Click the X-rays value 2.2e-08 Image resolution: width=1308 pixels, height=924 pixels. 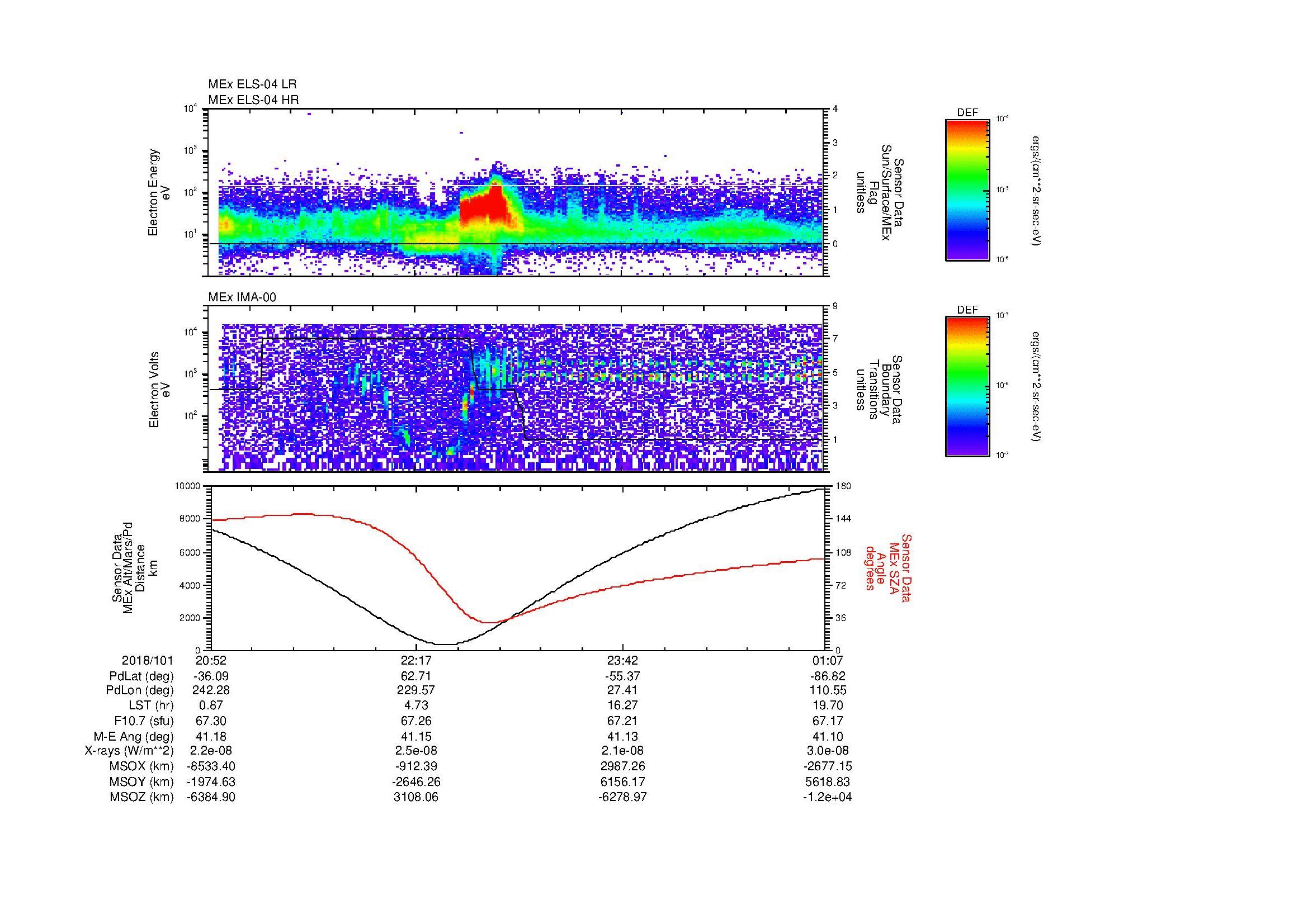coord(211,751)
